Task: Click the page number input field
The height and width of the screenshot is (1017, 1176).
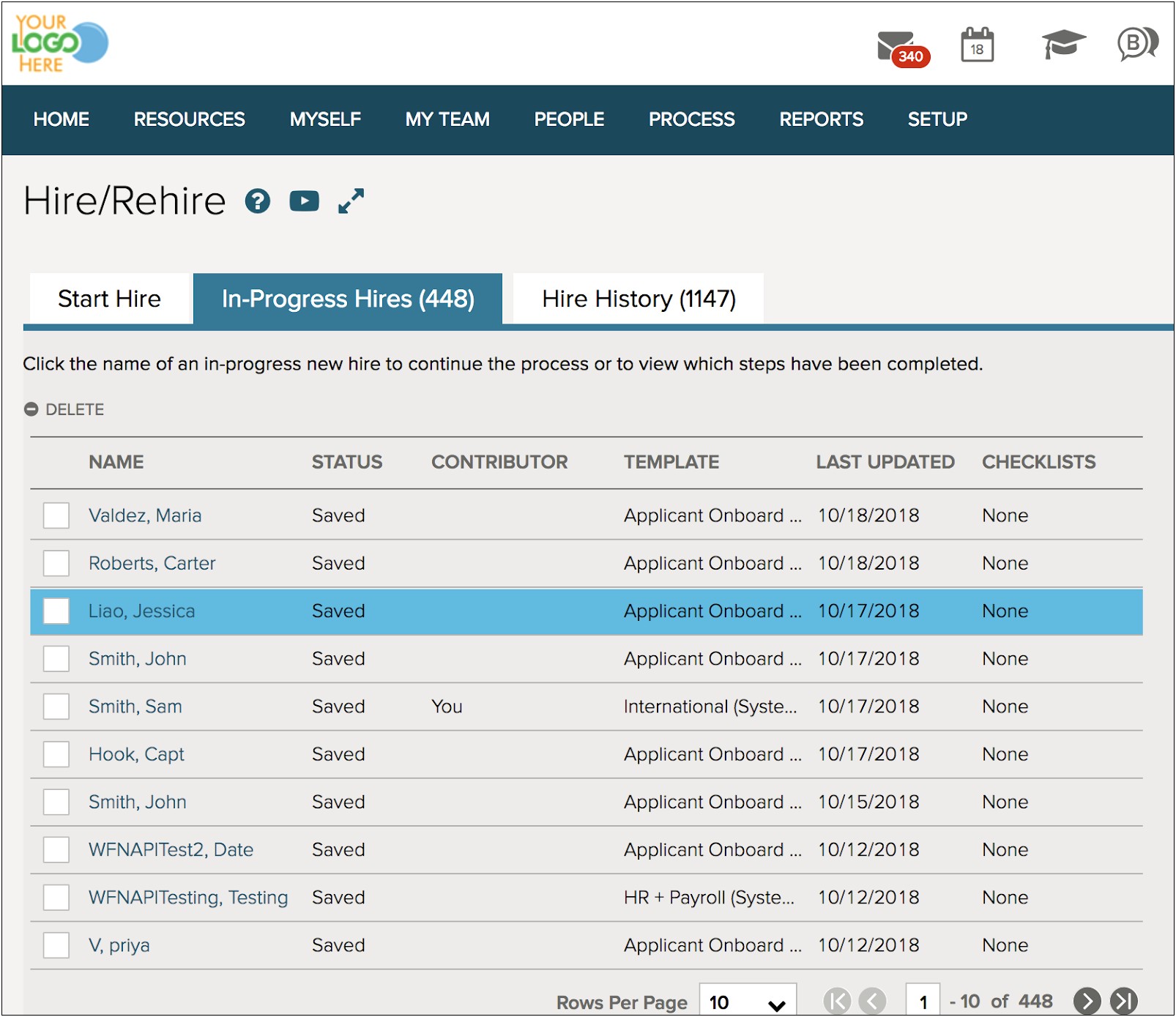Action: (923, 1001)
